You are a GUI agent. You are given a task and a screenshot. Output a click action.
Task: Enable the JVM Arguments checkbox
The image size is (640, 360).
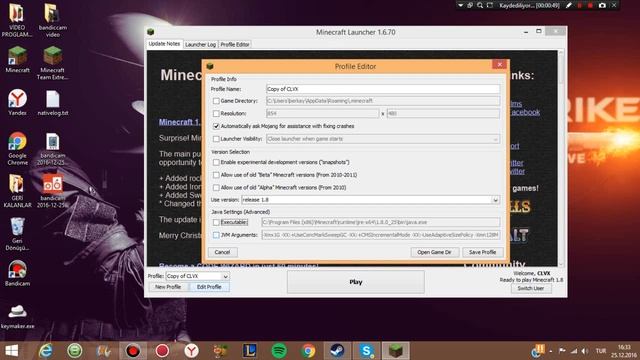[x=216, y=235]
